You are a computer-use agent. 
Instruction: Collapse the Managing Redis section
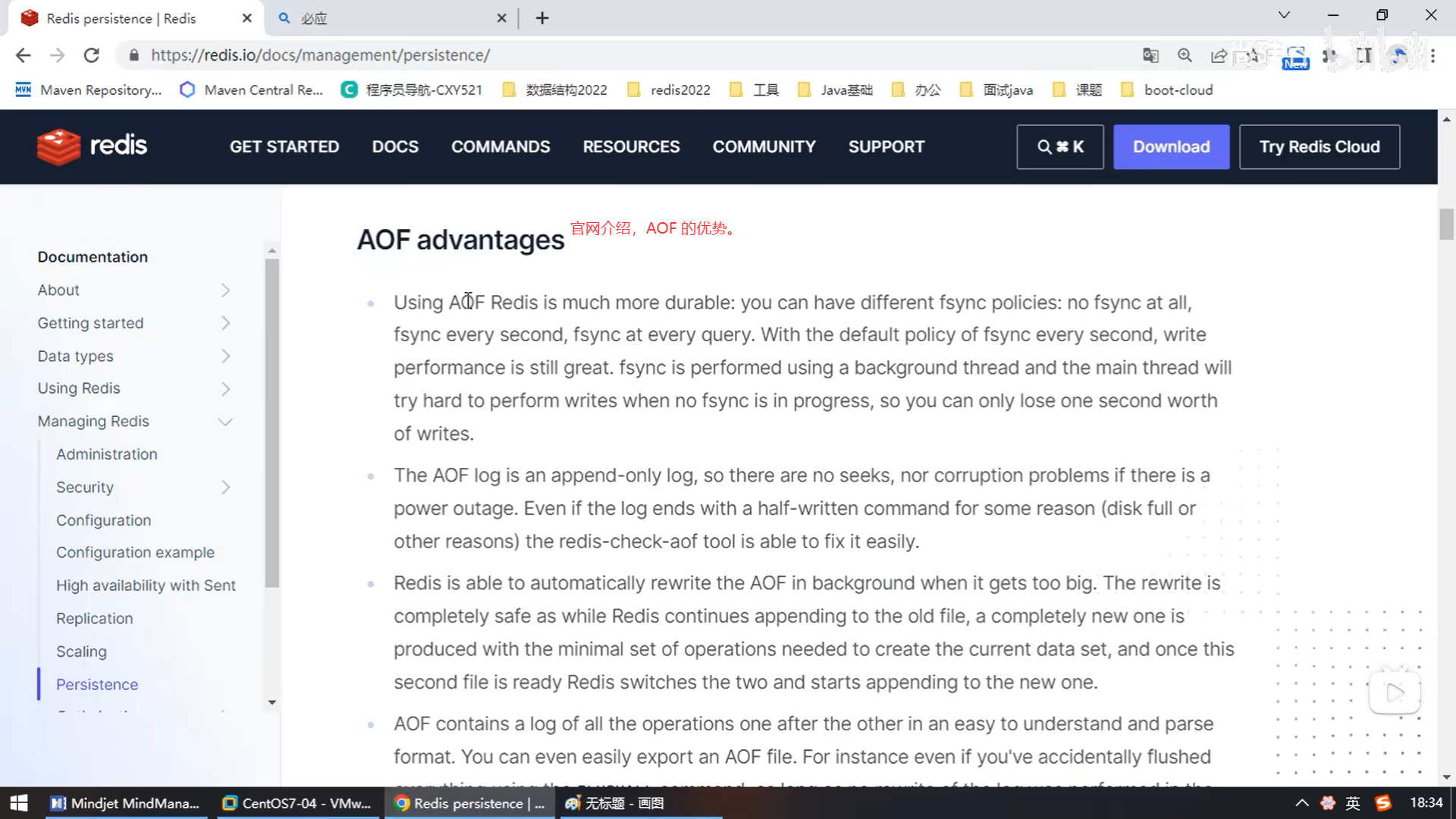(x=225, y=422)
